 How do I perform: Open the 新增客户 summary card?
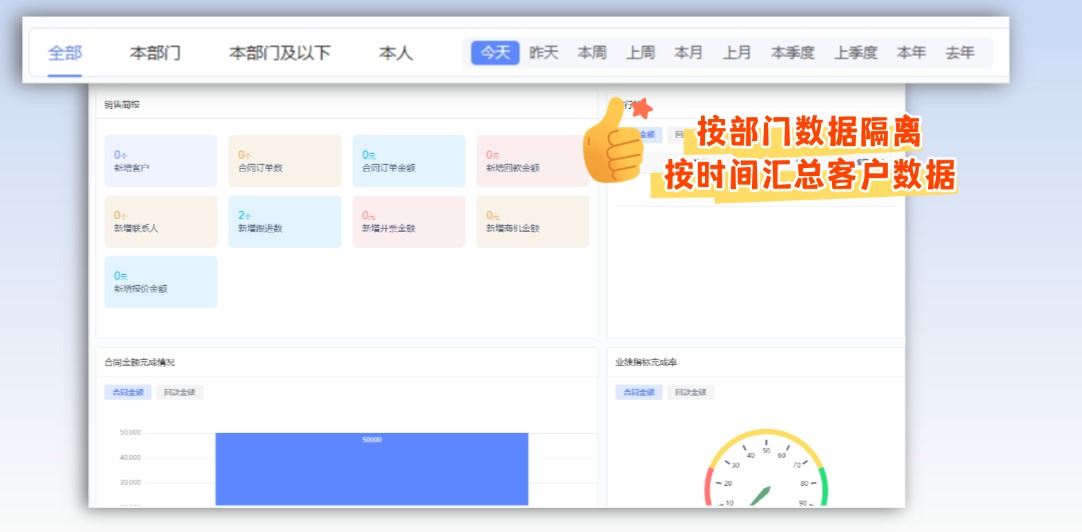(x=161, y=161)
